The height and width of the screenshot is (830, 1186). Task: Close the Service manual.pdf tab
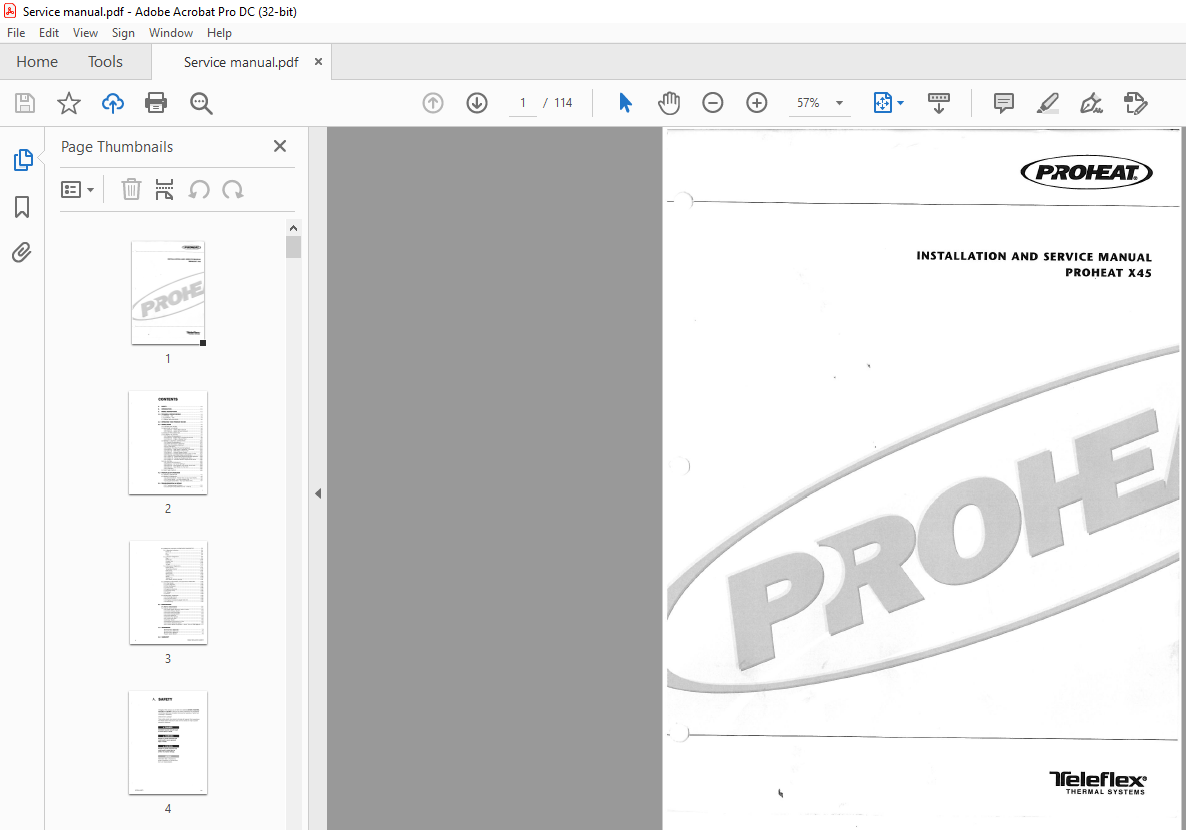[318, 61]
